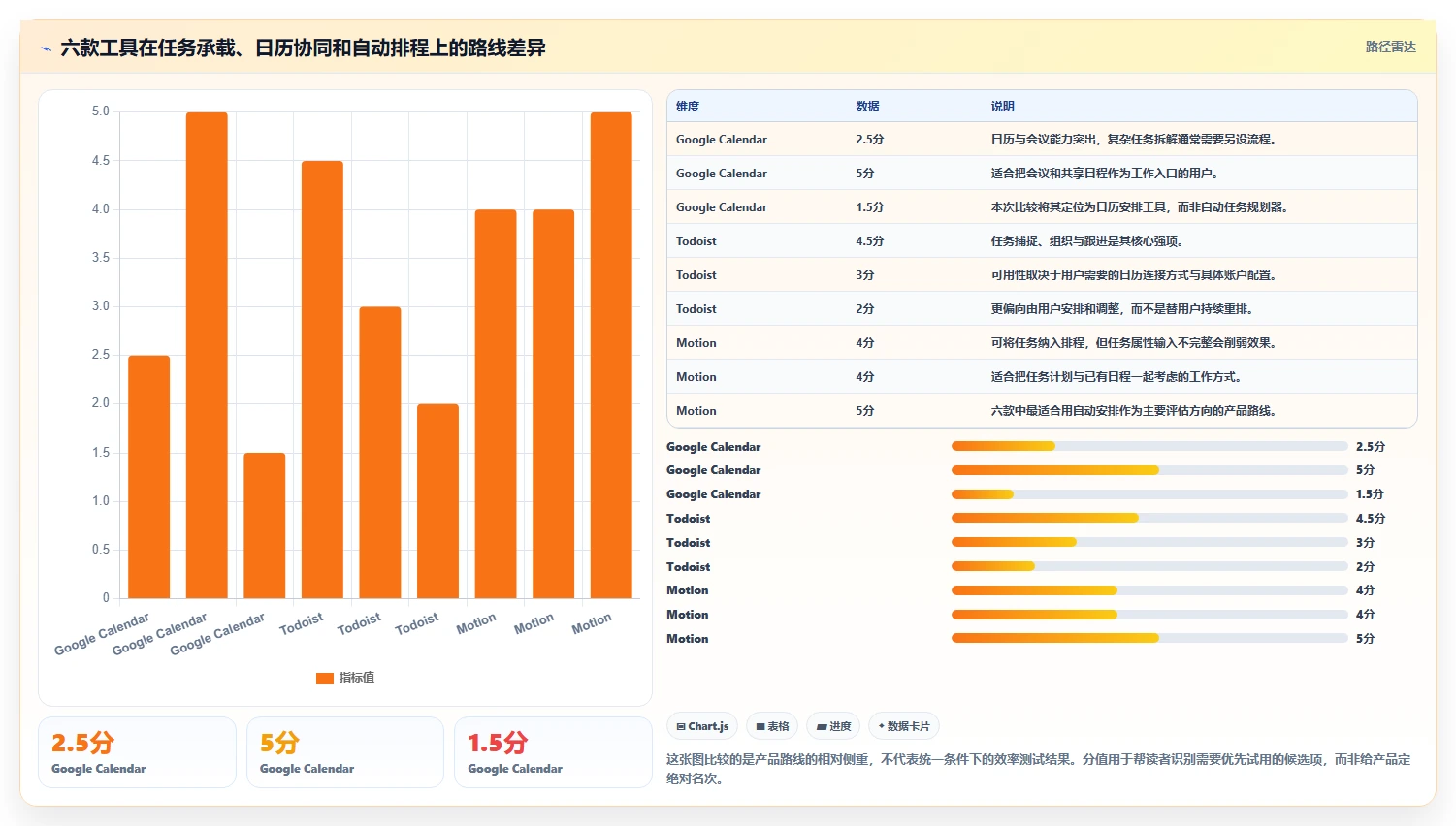Click the 路径雷达 label in the header
Viewport: 1456px width, 826px height.
tap(1390, 47)
